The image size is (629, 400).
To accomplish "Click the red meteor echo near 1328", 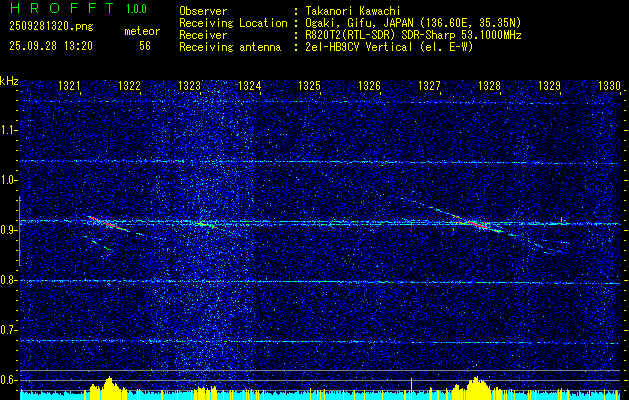I will [477, 224].
